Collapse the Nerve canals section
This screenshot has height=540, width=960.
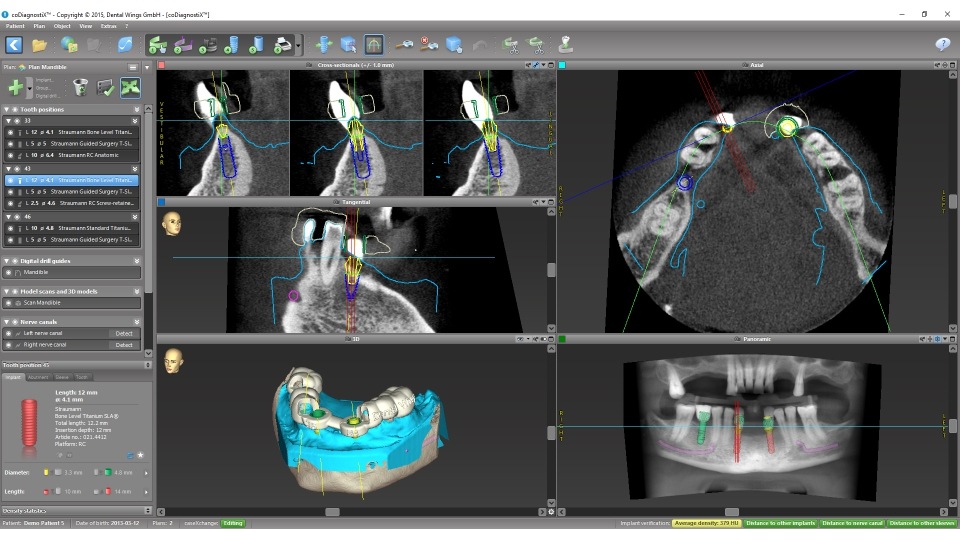(7, 322)
